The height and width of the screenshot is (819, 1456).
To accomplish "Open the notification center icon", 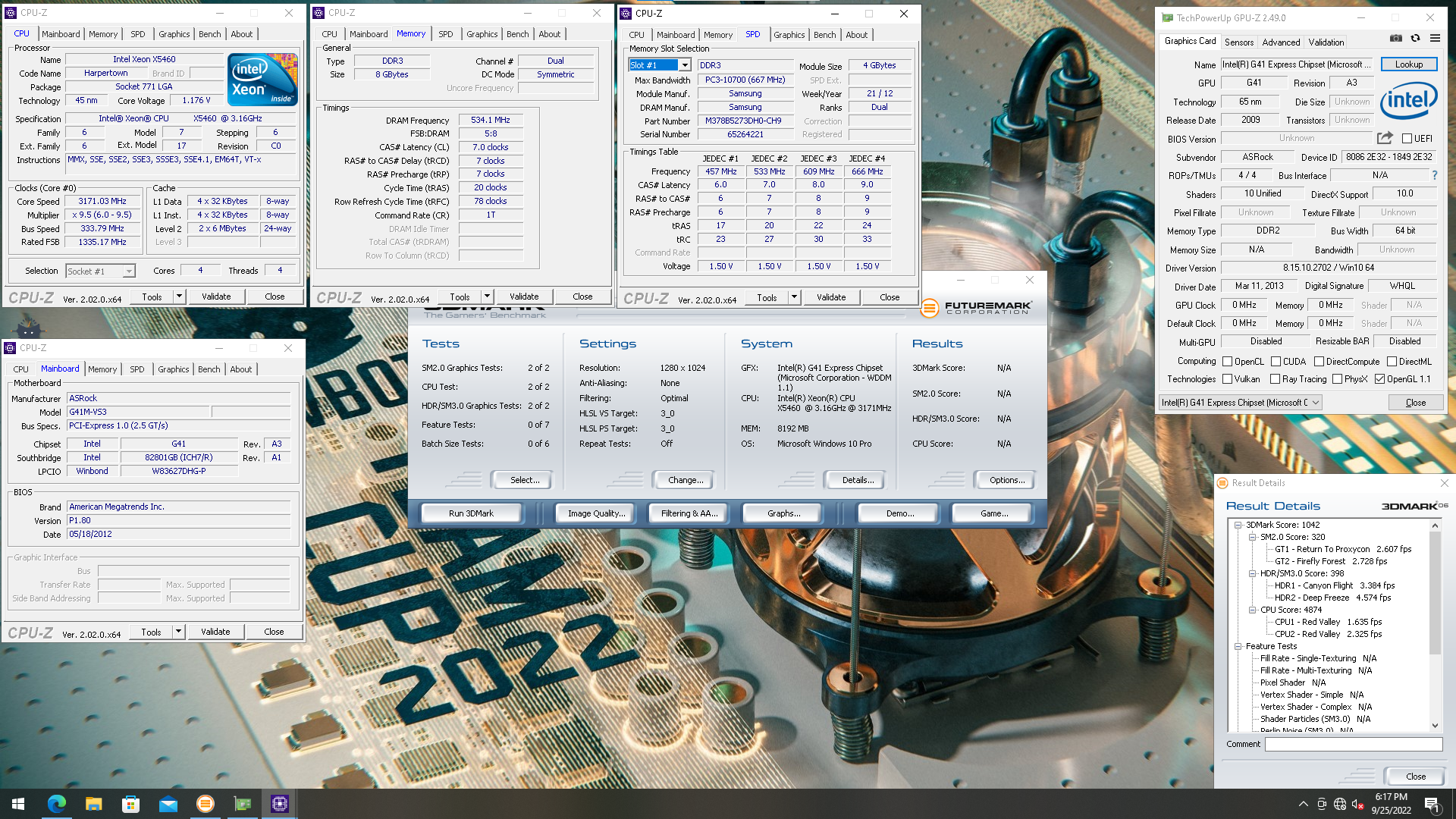I will point(1432,804).
